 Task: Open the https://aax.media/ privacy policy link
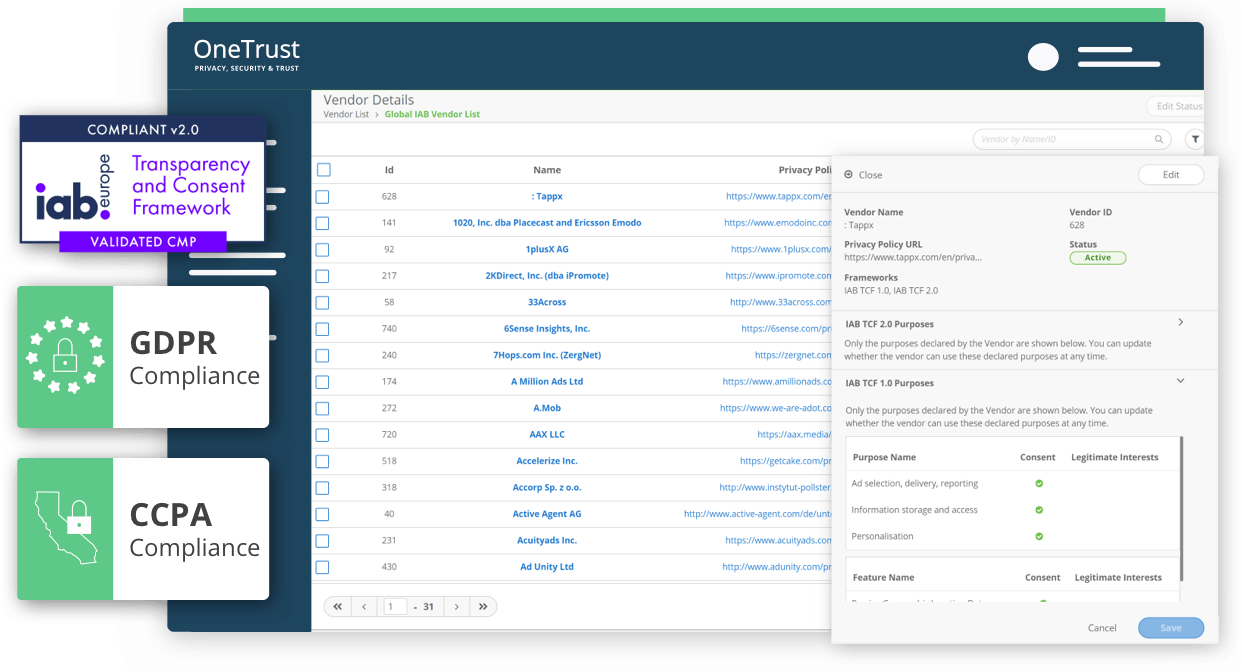coord(795,435)
